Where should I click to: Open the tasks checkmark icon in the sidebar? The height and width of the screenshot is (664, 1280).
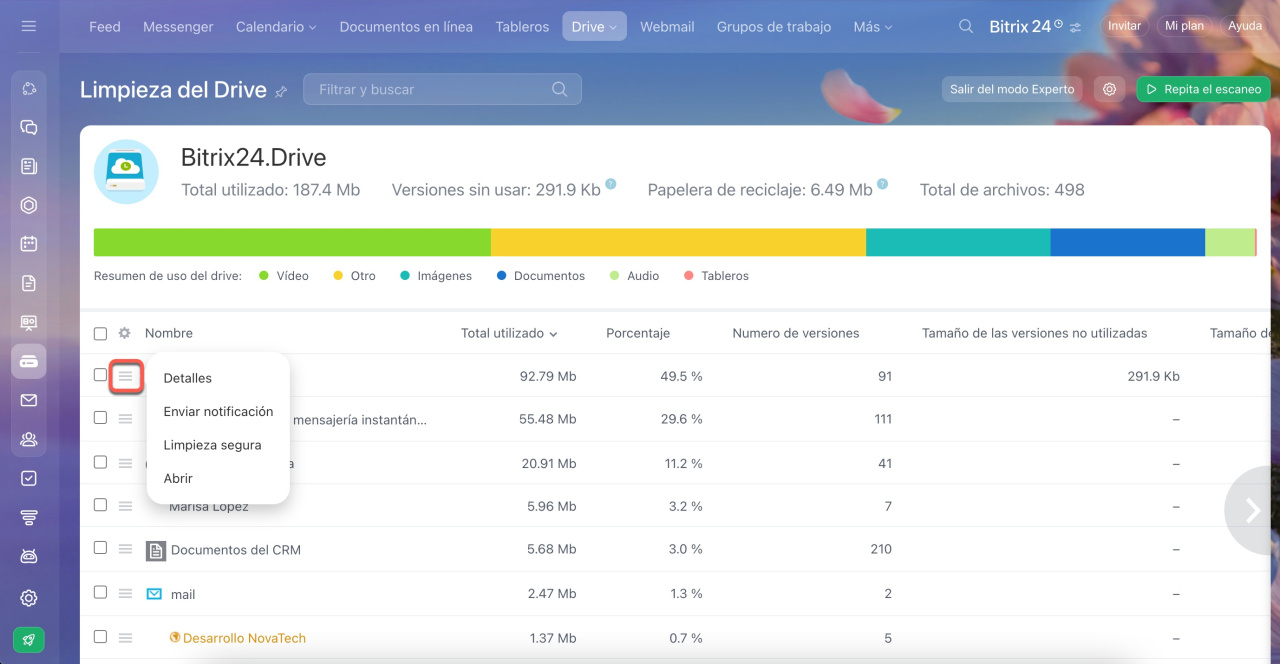[29, 478]
